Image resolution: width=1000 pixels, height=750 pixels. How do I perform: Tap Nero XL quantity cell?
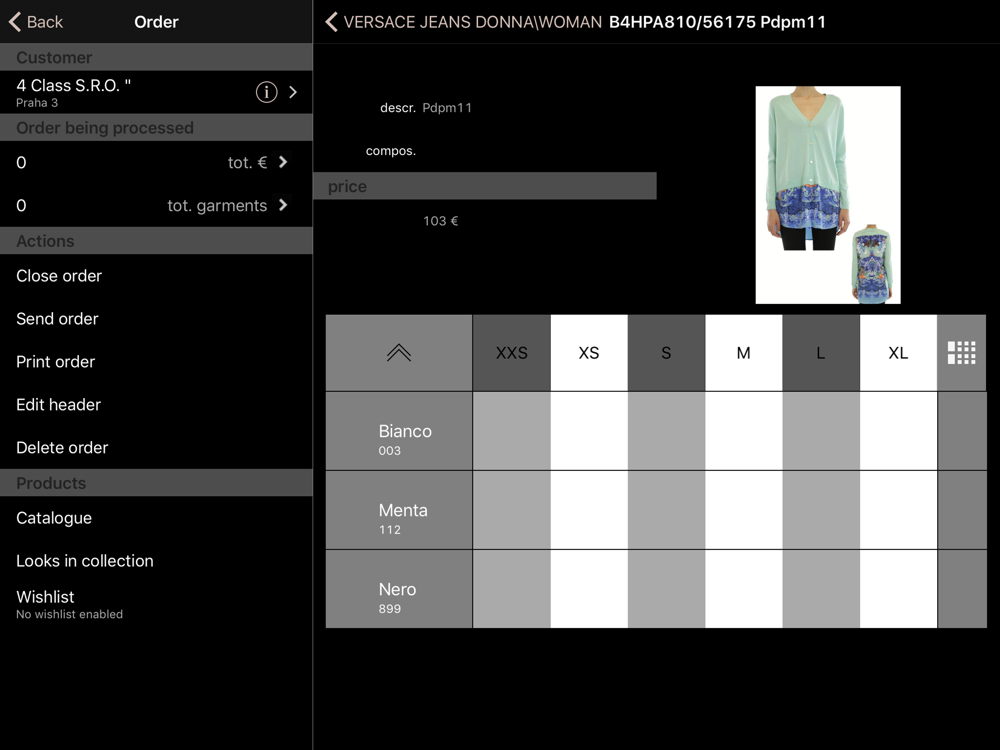(898, 589)
